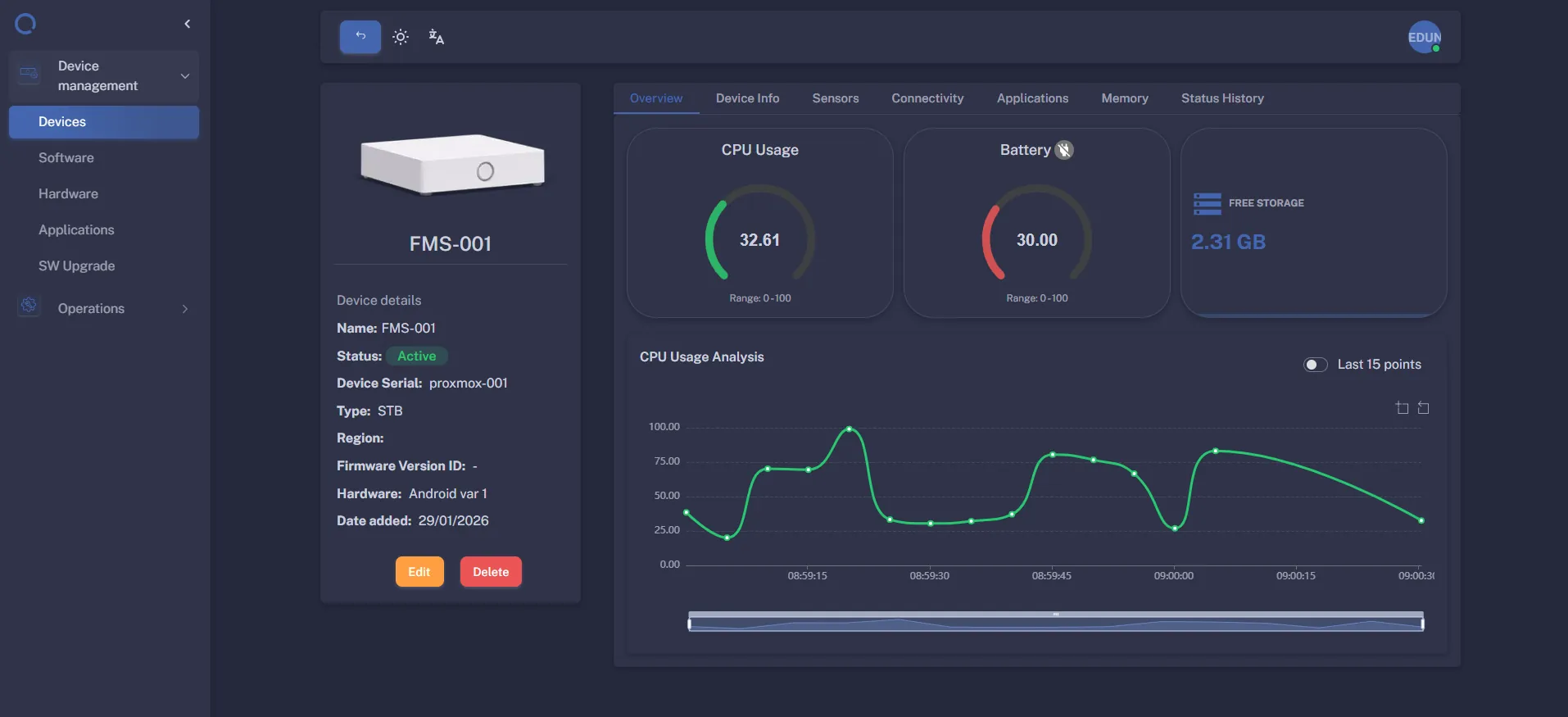Click the Edit button

(419, 572)
